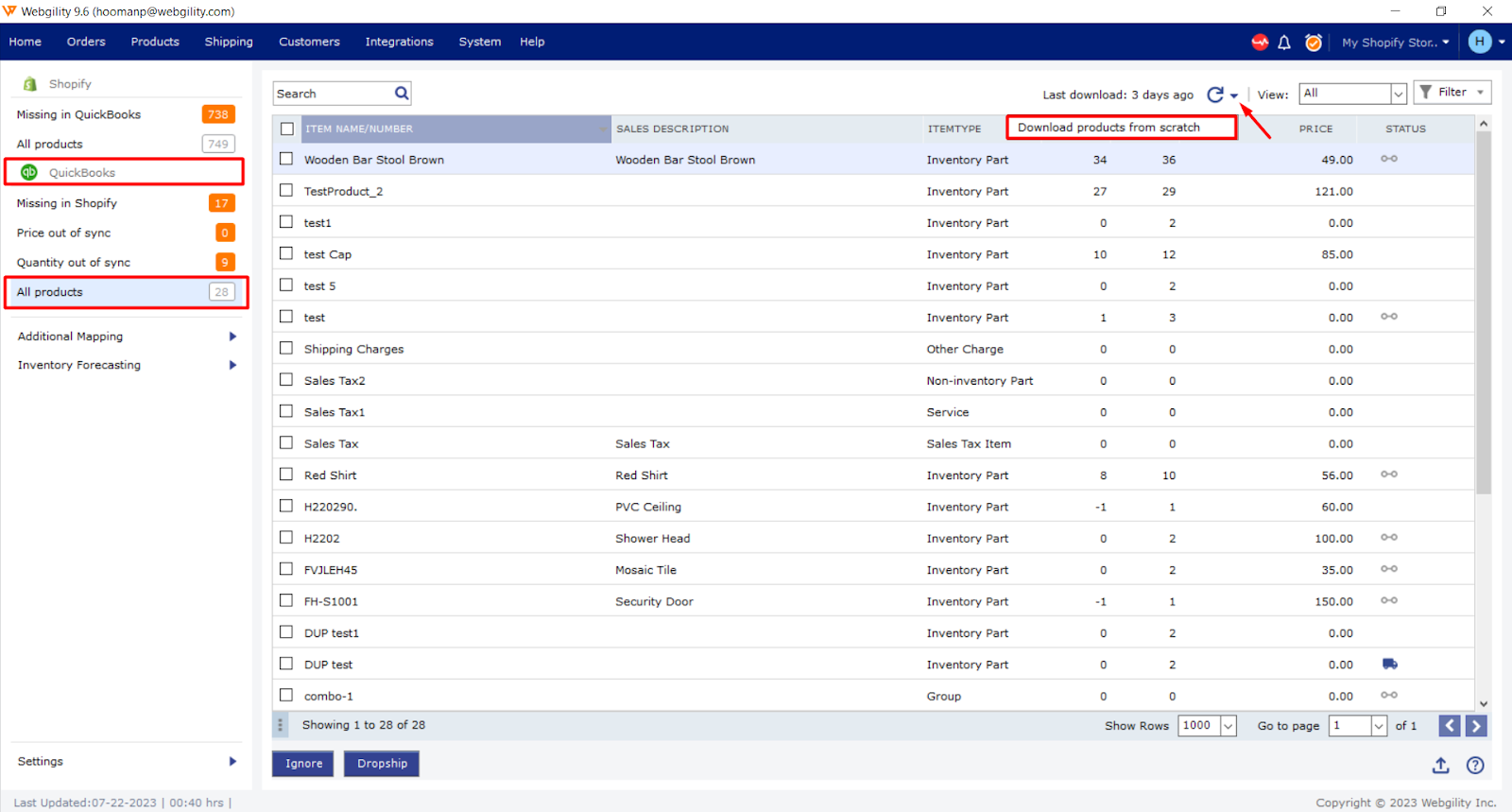The image size is (1512, 812).
Task: Go to next page arrow button
Action: pyautogui.click(x=1476, y=726)
